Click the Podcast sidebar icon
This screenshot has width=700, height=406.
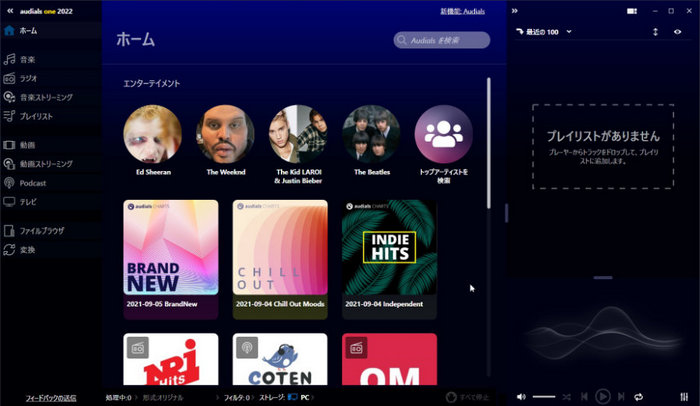pos(9,183)
